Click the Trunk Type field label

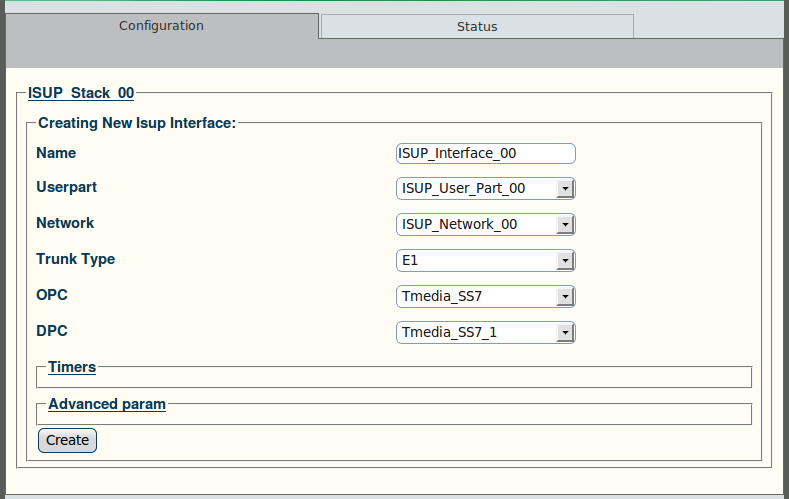[x=75, y=259]
